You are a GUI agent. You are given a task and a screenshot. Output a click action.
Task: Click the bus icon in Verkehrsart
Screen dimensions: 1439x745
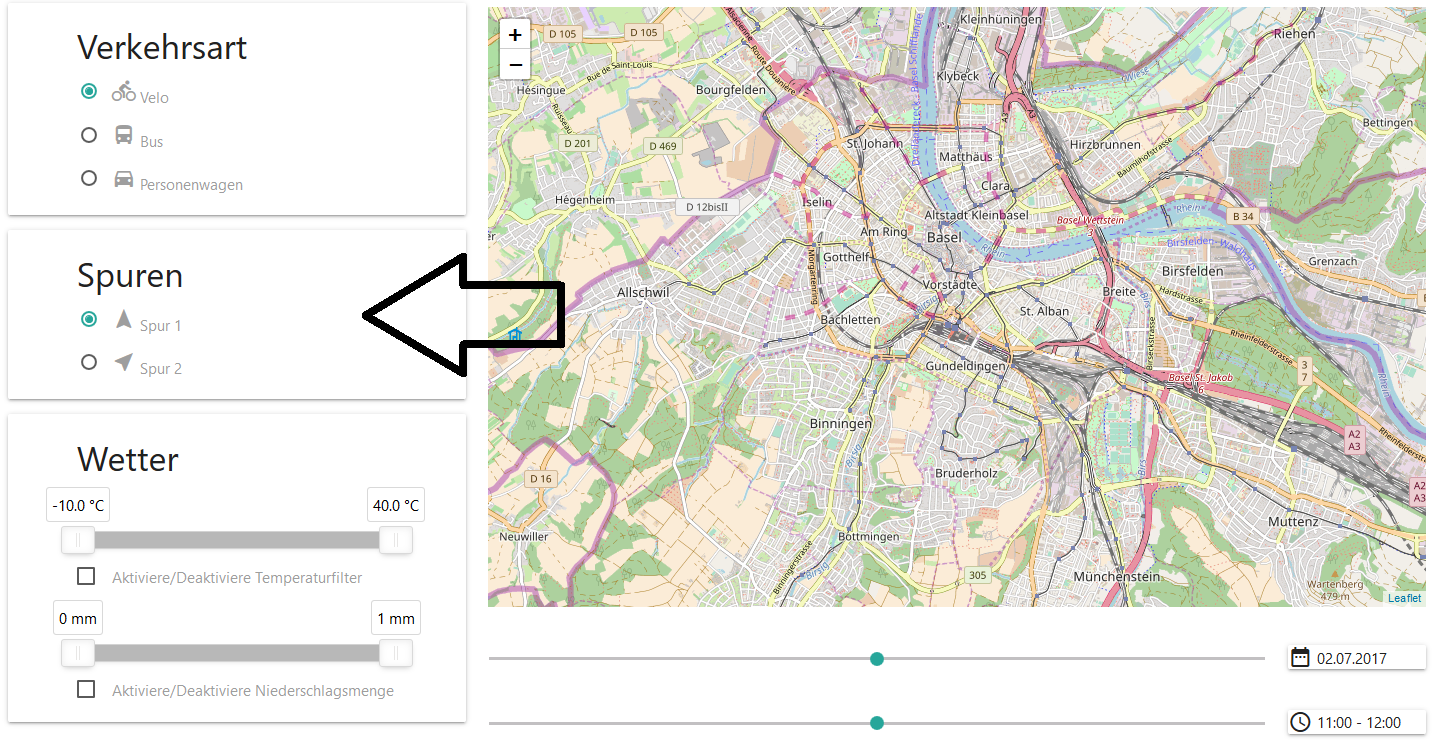click(x=124, y=135)
